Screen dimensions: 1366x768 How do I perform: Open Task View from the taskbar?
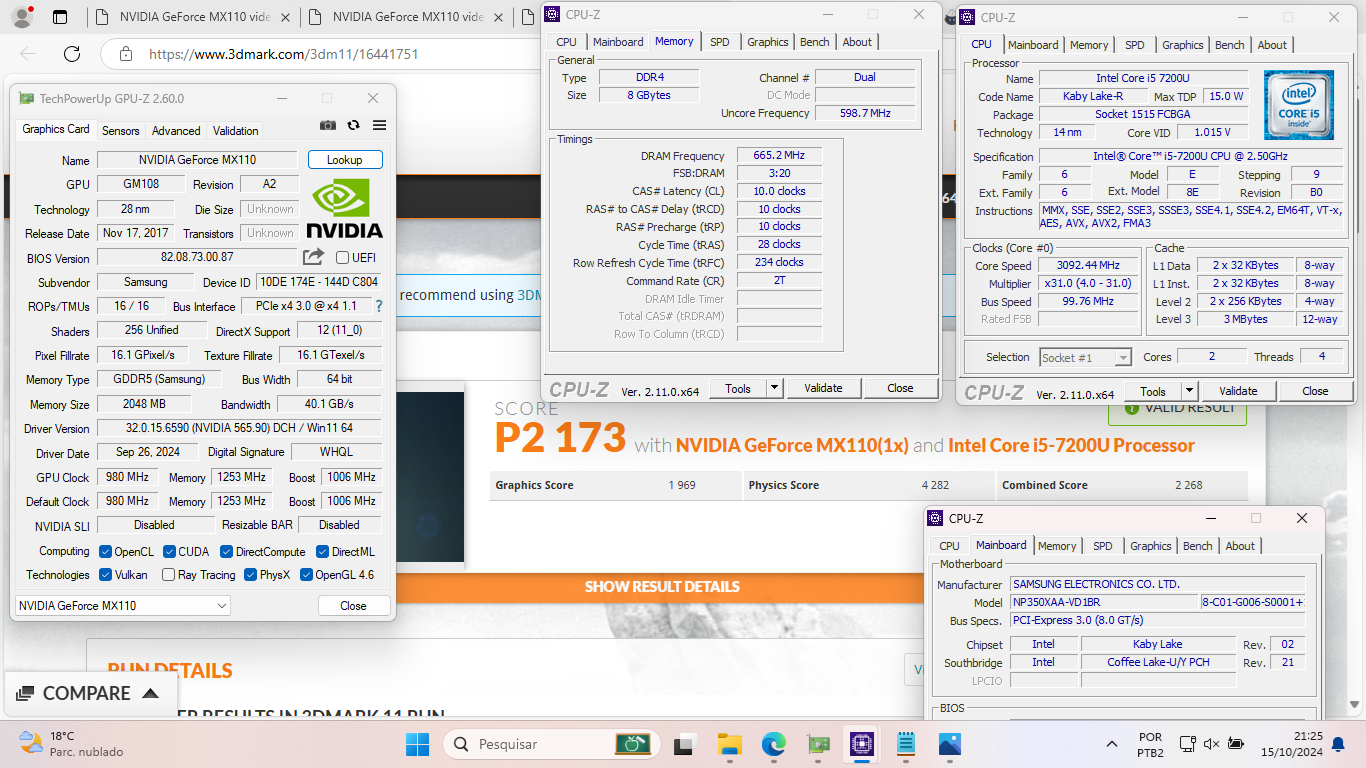(684, 744)
